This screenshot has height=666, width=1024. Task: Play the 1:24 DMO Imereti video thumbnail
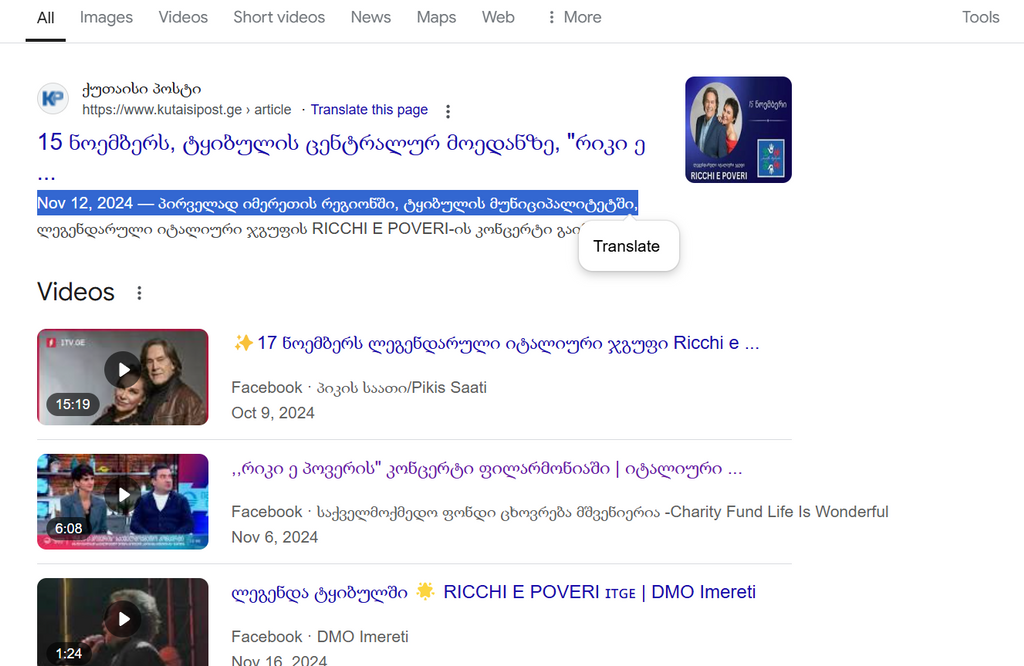tap(123, 622)
